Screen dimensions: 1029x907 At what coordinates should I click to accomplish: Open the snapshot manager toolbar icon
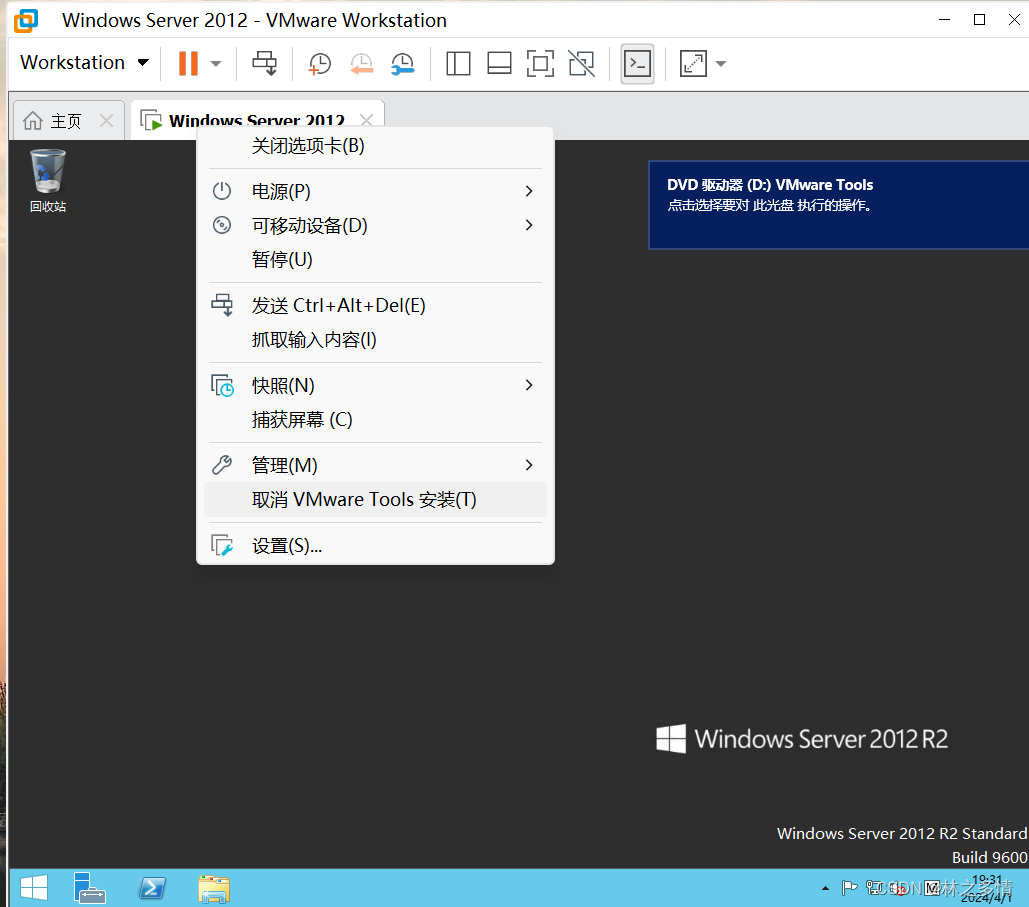point(403,64)
